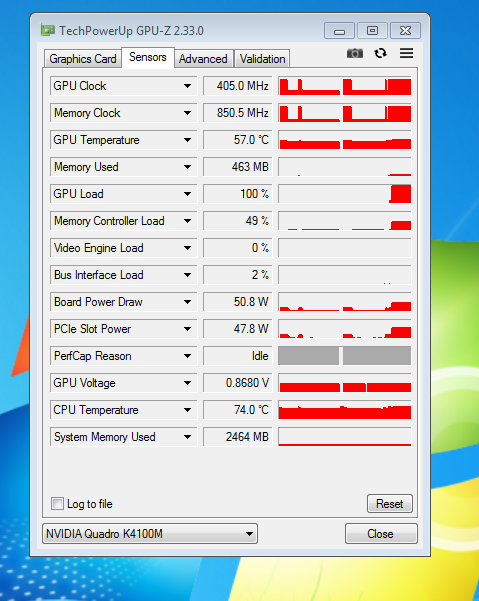Click the Board Power Draw graph
The height and width of the screenshot is (601, 479).
345,302
